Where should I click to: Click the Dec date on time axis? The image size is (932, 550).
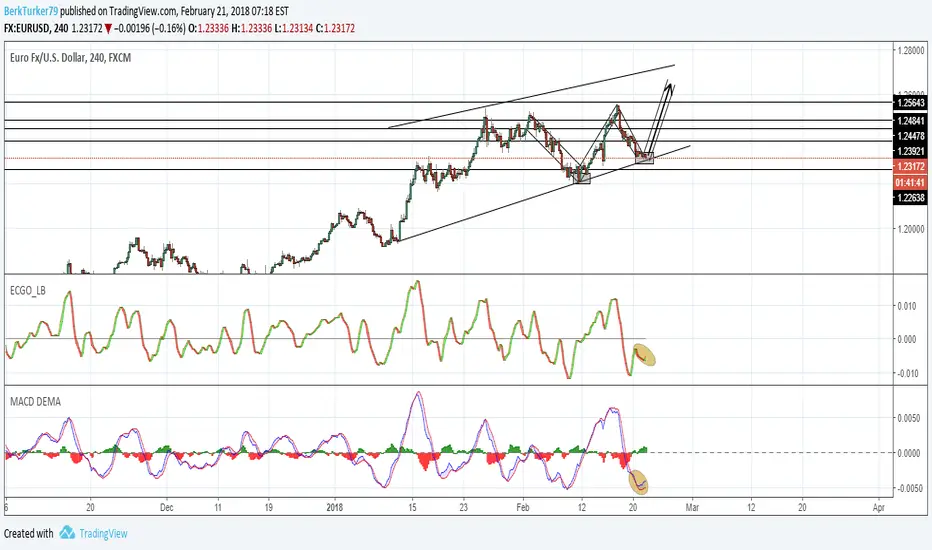[x=166, y=507]
